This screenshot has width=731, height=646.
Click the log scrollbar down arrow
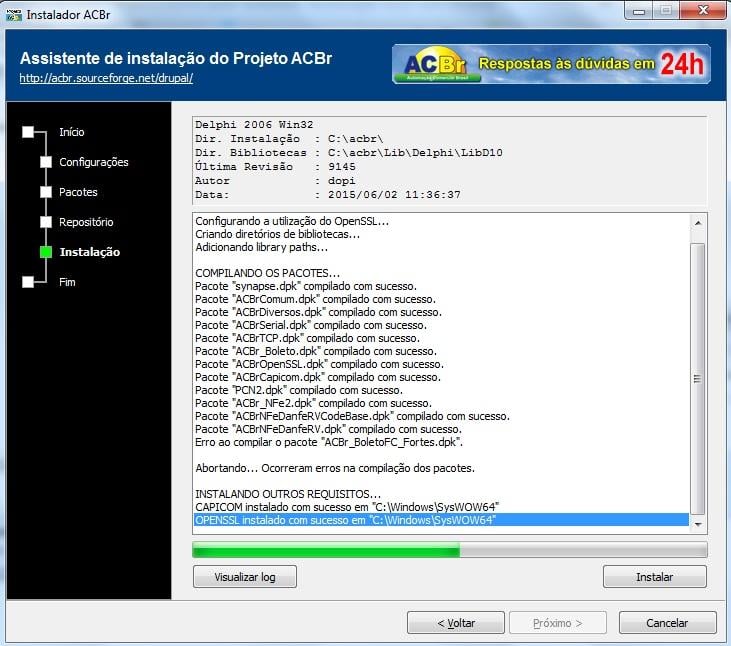(698, 524)
